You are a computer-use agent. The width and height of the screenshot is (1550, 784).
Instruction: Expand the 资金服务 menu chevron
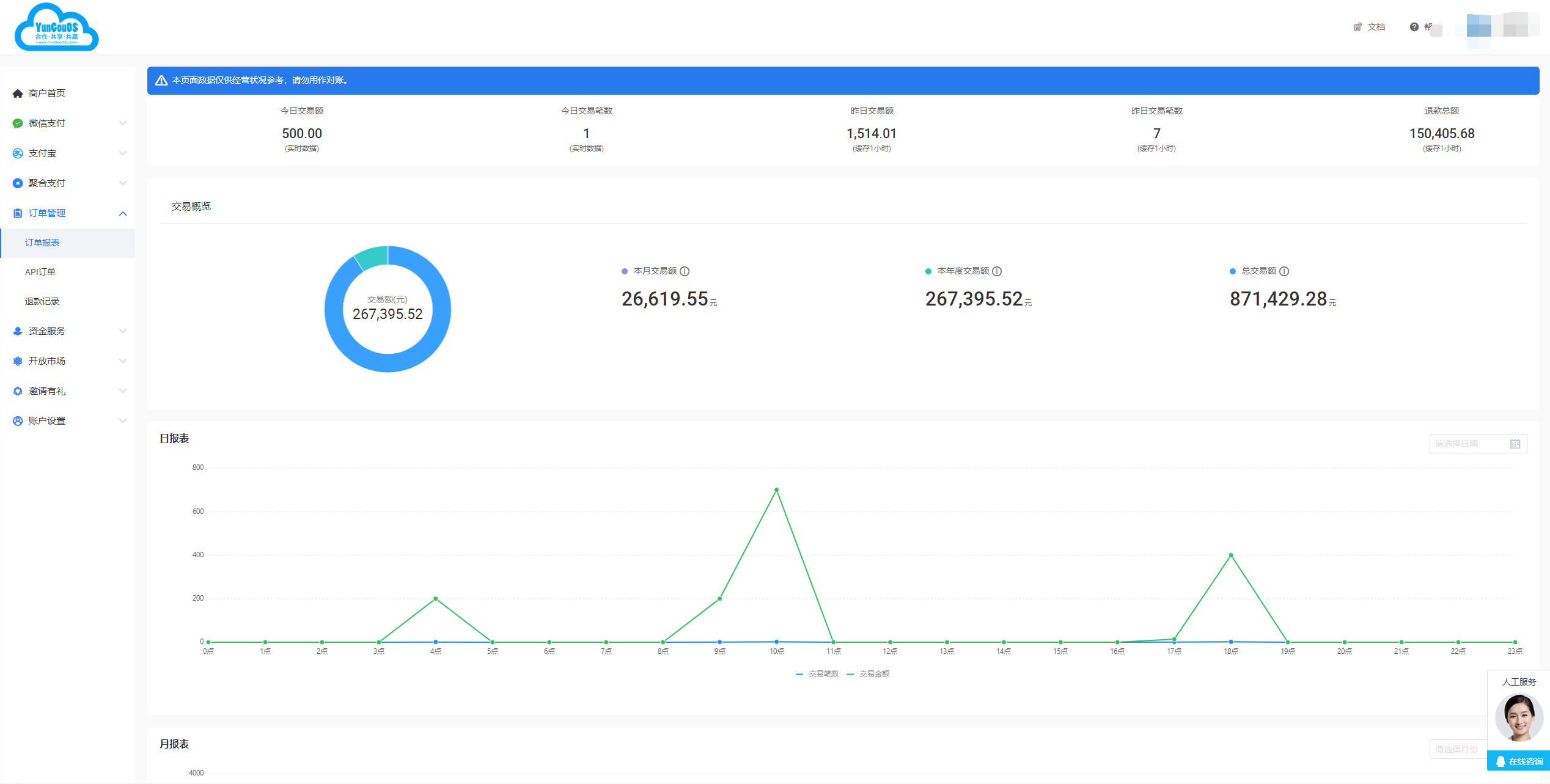(x=123, y=331)
